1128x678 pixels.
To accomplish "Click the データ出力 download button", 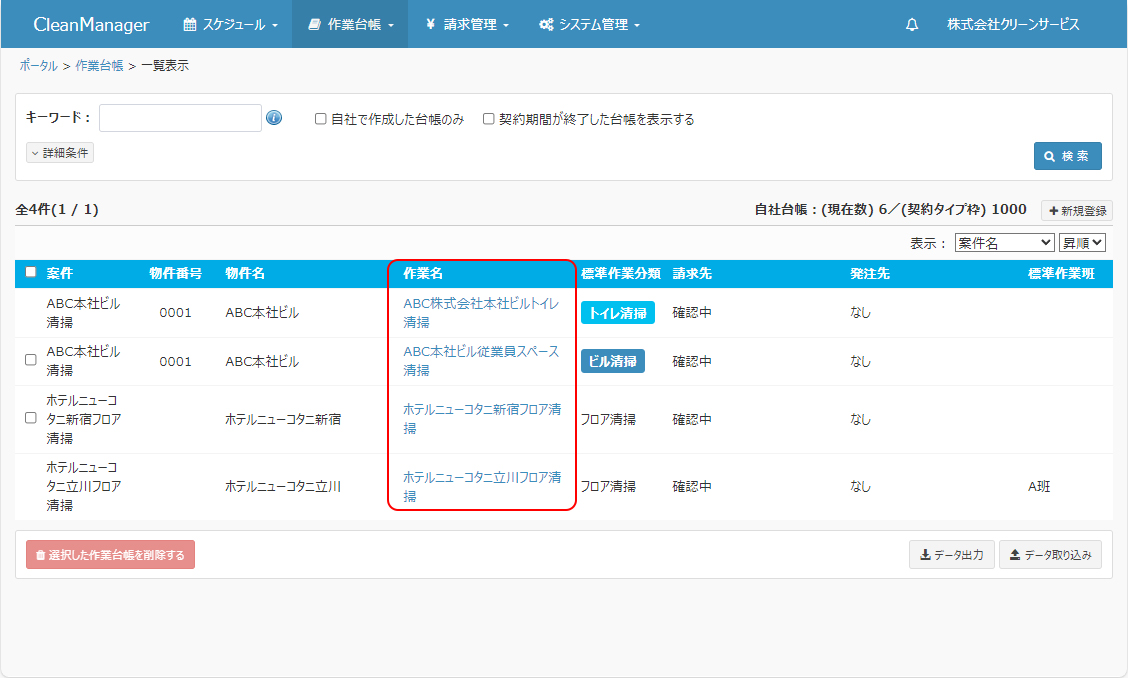I will pos(951,555).
